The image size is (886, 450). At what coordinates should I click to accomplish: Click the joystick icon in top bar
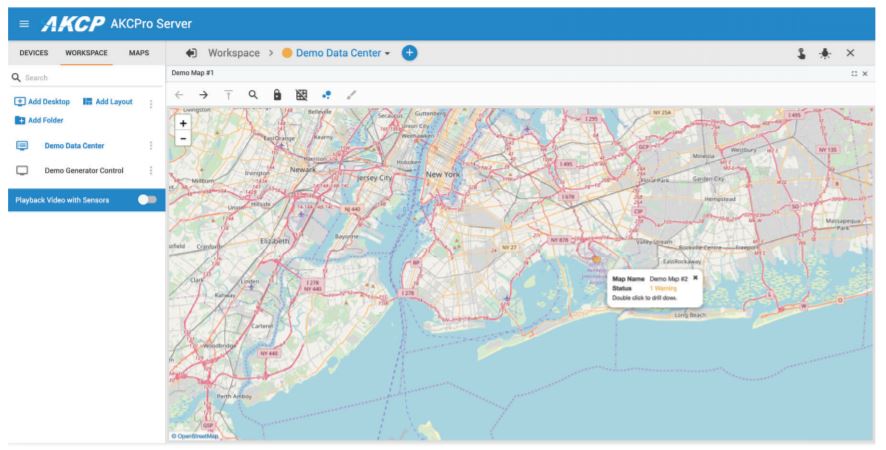(x=802, y=53)
